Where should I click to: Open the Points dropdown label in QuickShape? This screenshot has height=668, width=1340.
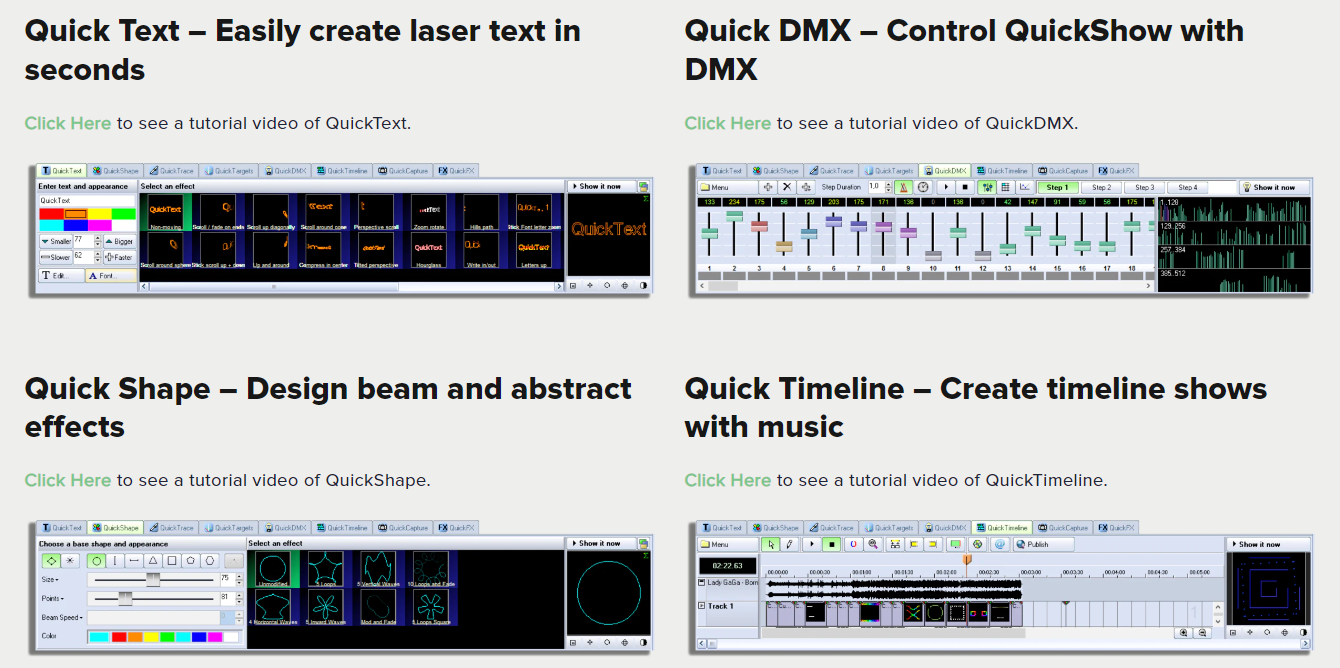(x=51, y=598)
